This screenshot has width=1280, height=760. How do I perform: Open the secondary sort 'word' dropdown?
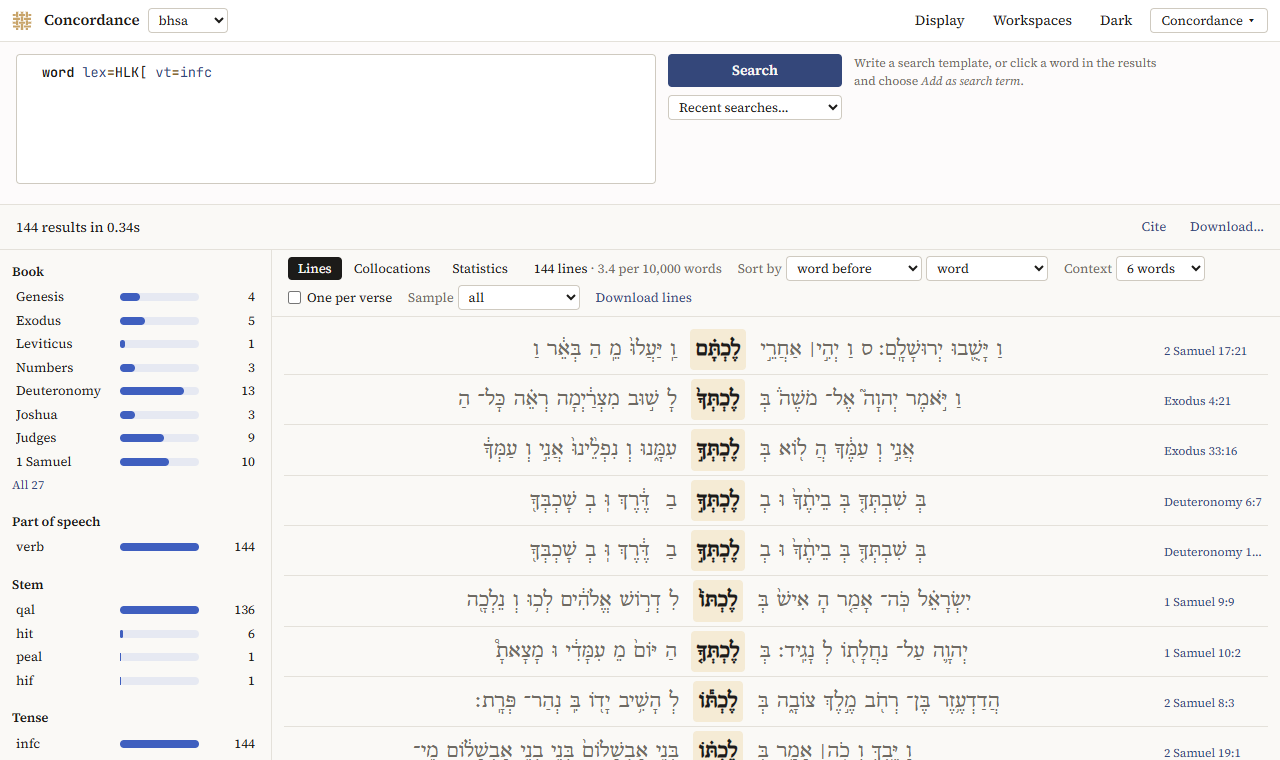(987, 268)
